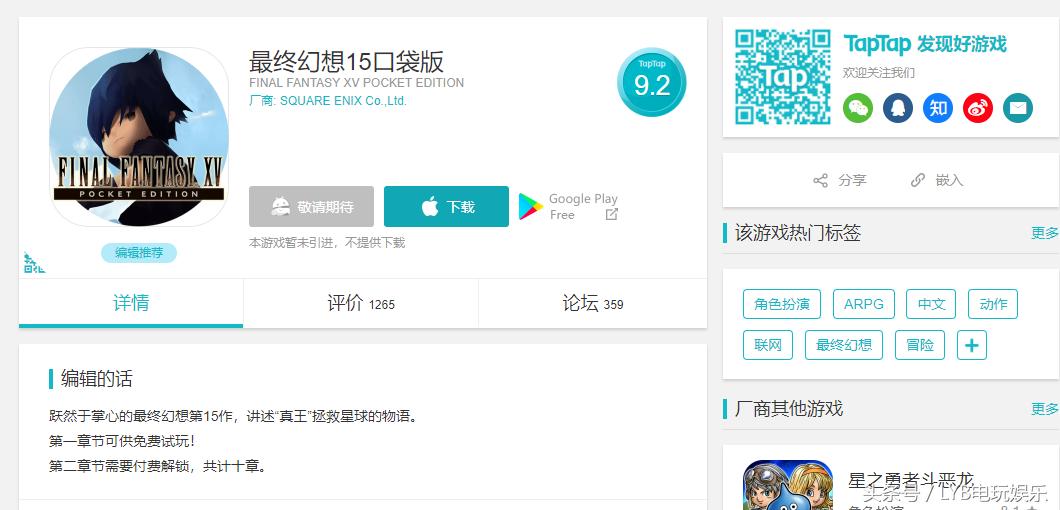Screen dimensions: 1060x510
Task: Click 更多 next to 厂商其他游戏
Action: [x=1044, y=409]
